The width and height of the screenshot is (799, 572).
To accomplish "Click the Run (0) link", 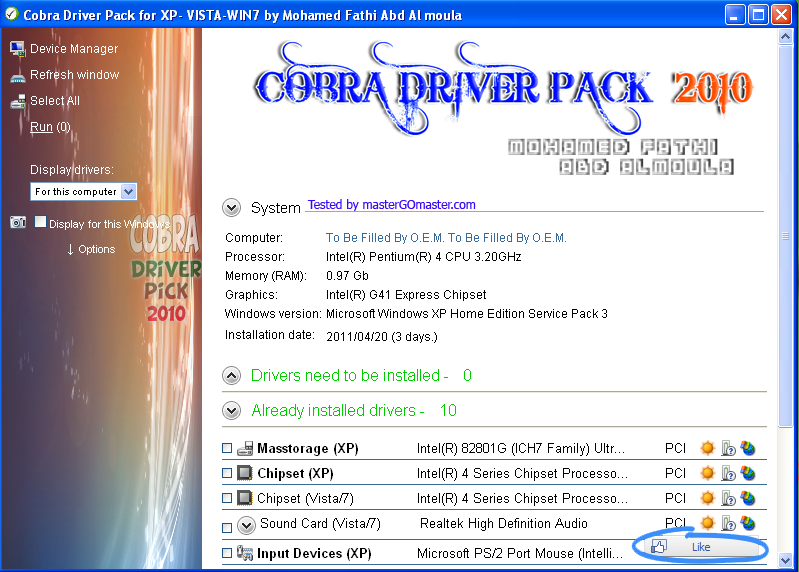I will click(50, 127).
